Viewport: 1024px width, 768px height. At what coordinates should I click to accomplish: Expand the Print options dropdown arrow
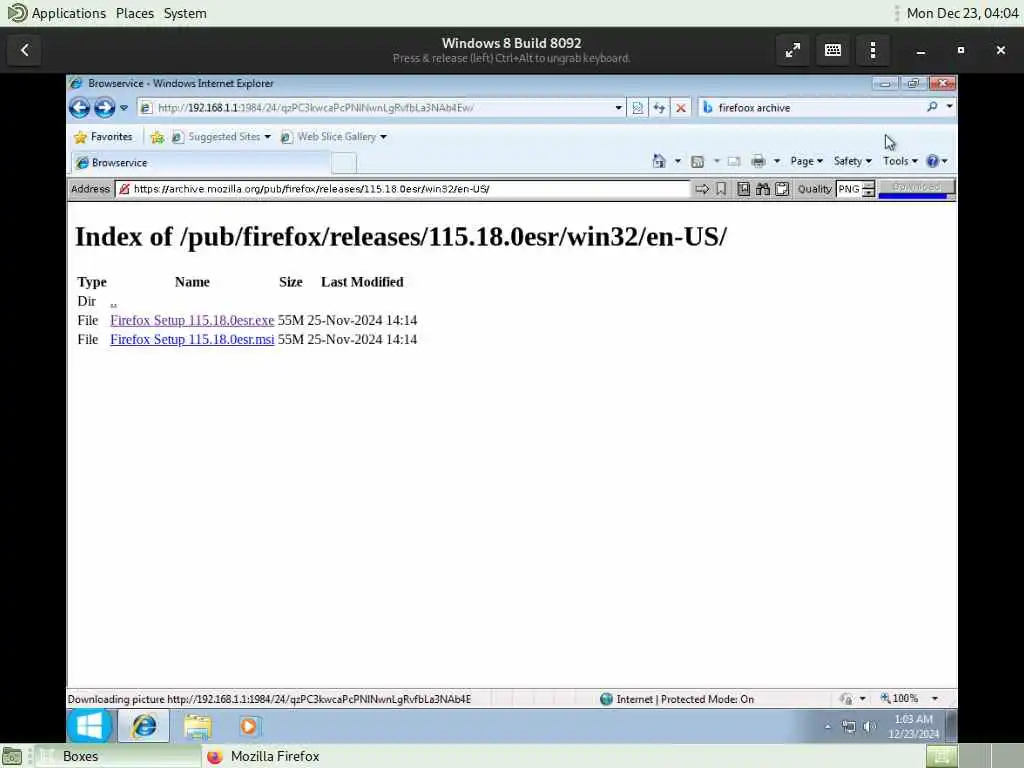coord(776,161)
